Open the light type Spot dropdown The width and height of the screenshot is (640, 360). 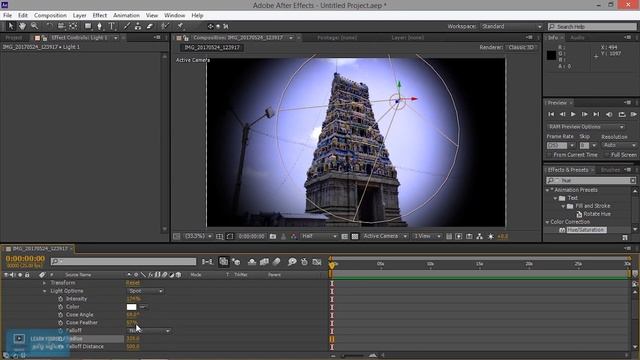click(146, 291)
